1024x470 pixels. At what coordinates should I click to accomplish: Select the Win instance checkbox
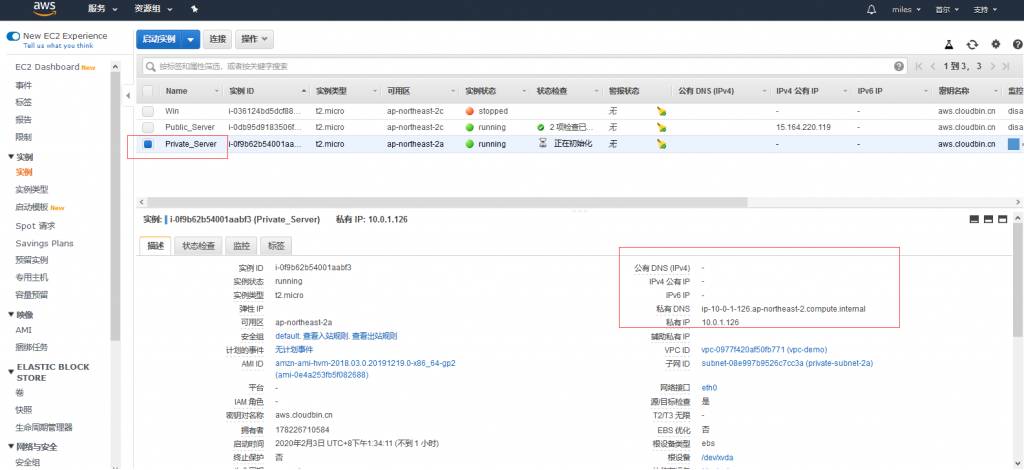click(x=148, y=111)
